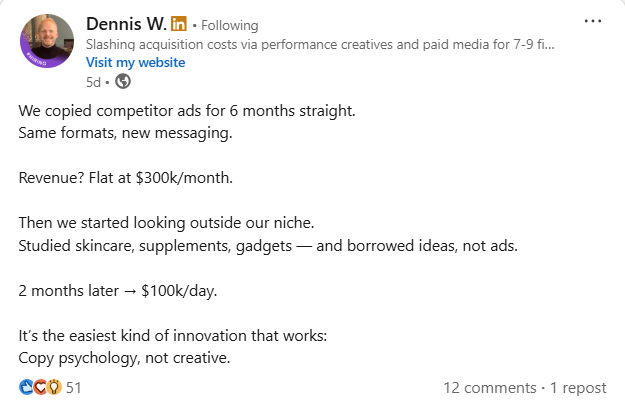Image resolution: width=625 pixels, height=400 pixels.
Task: View the 12 comments
Action: (490, 388)
